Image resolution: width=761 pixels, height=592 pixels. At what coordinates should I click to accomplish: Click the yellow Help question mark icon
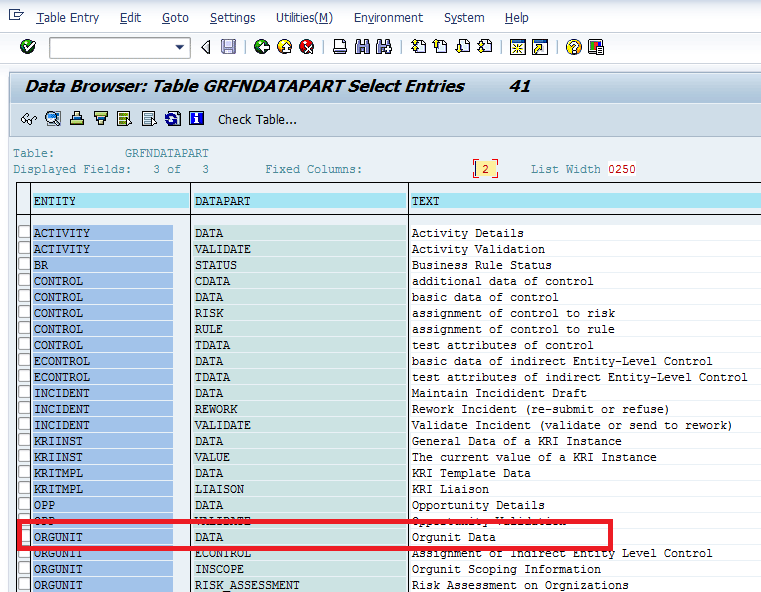pos(573,47)
